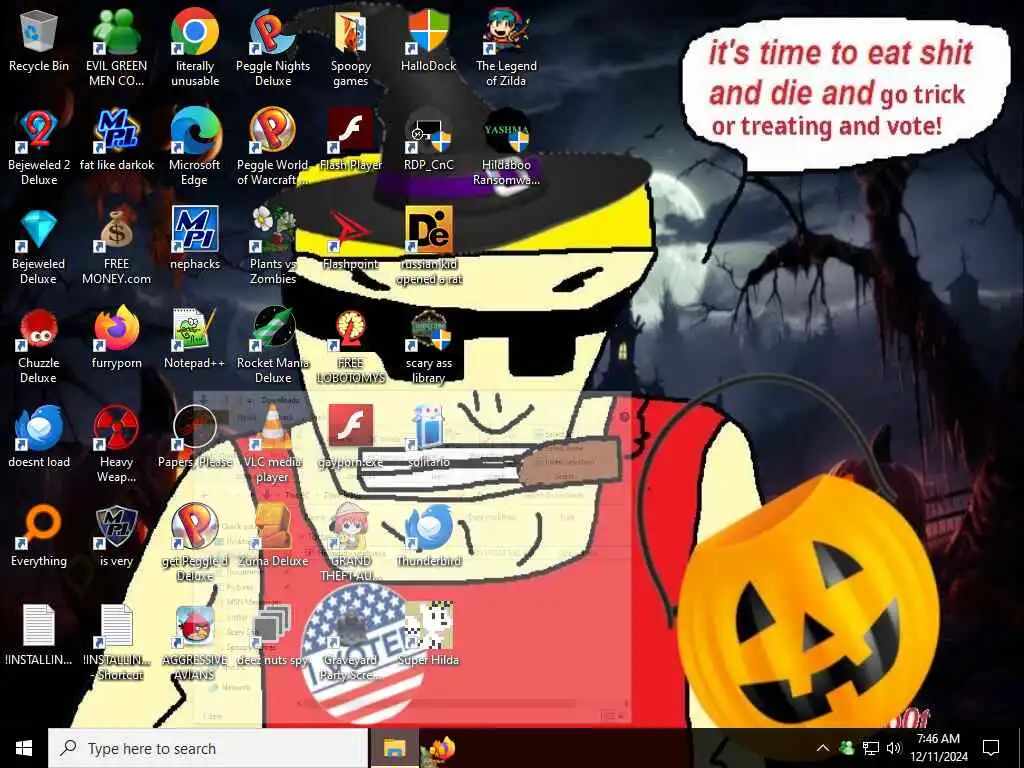Screen dimensions: 1024x768
Task: Open the deez nuts spy shortcut
Action: tap(273, 635)
